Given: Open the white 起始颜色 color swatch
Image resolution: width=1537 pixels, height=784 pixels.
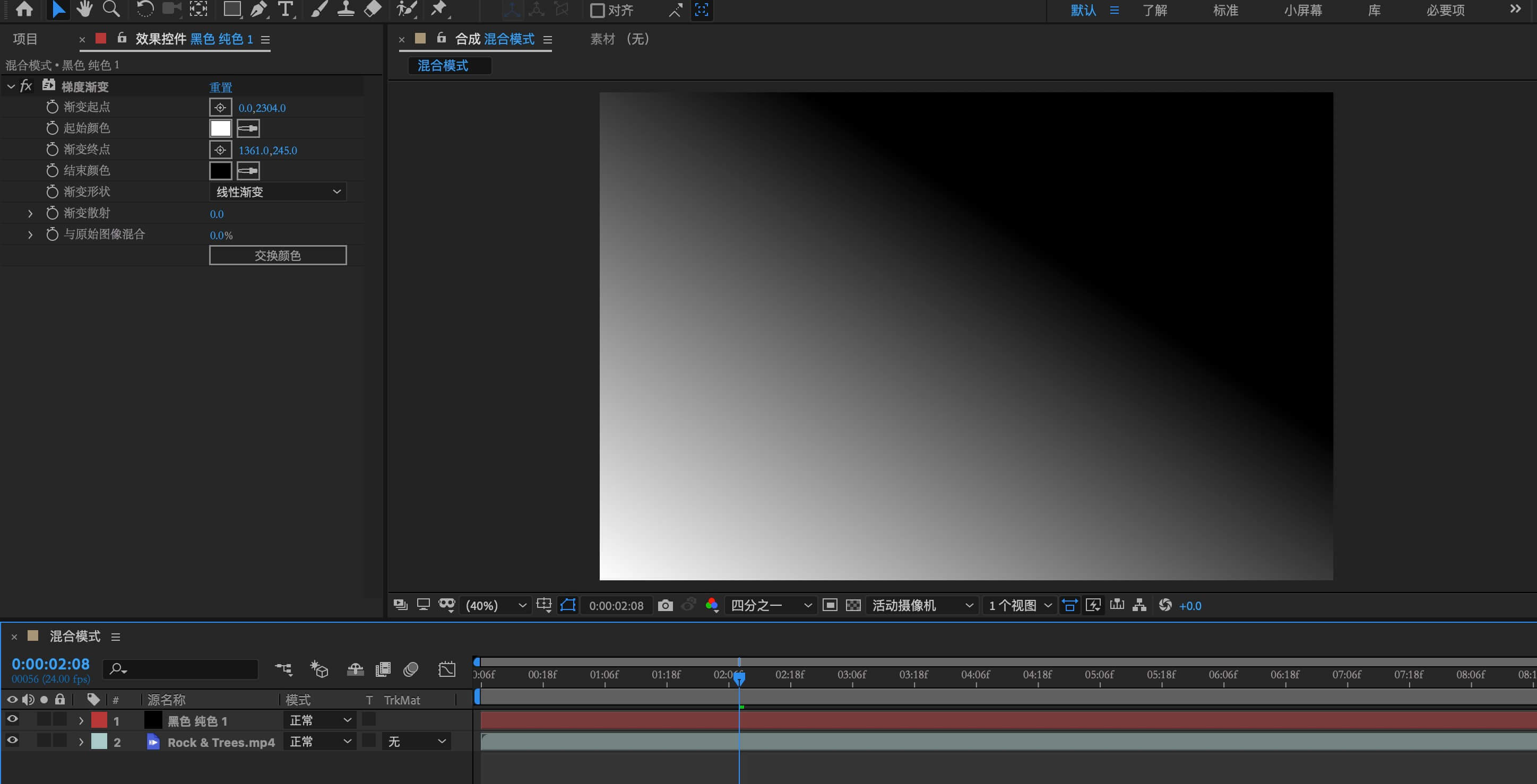Looking at the screenshot, I should [220, 128].
